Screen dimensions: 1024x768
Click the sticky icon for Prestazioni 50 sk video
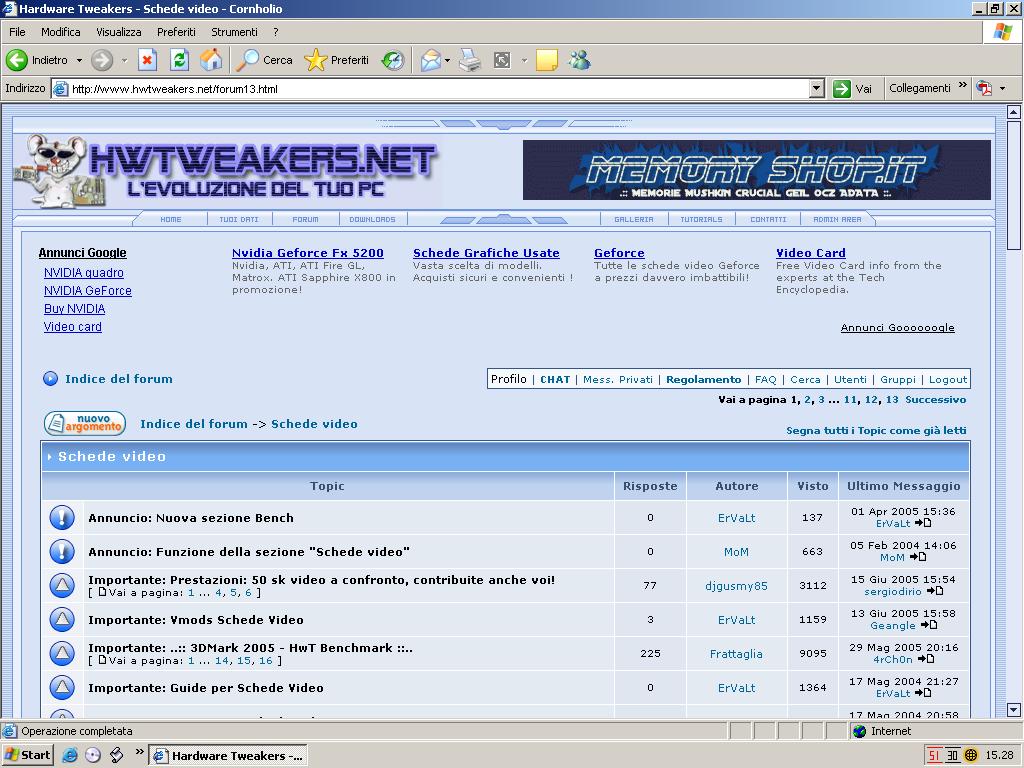point(62,586)
